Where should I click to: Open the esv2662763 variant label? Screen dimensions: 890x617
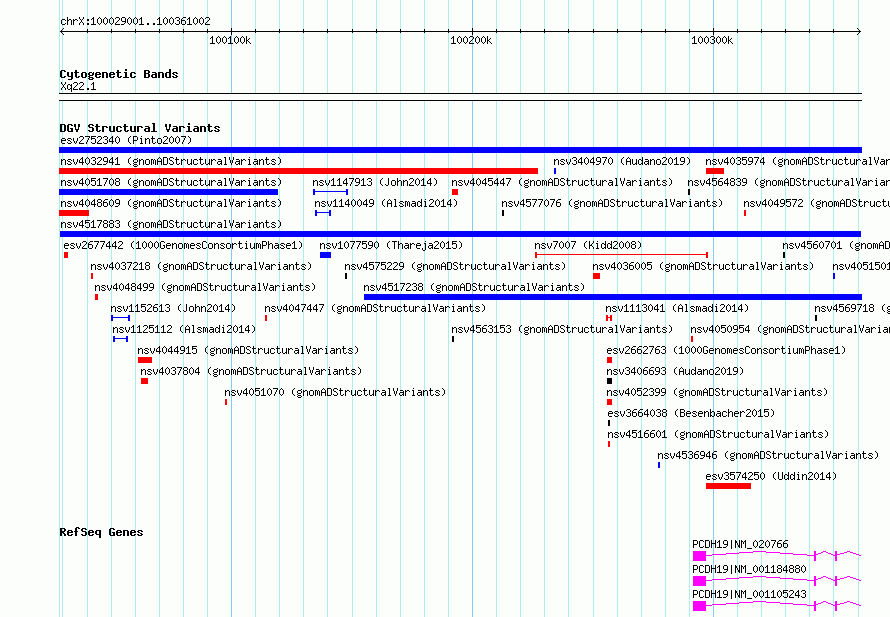726,350
